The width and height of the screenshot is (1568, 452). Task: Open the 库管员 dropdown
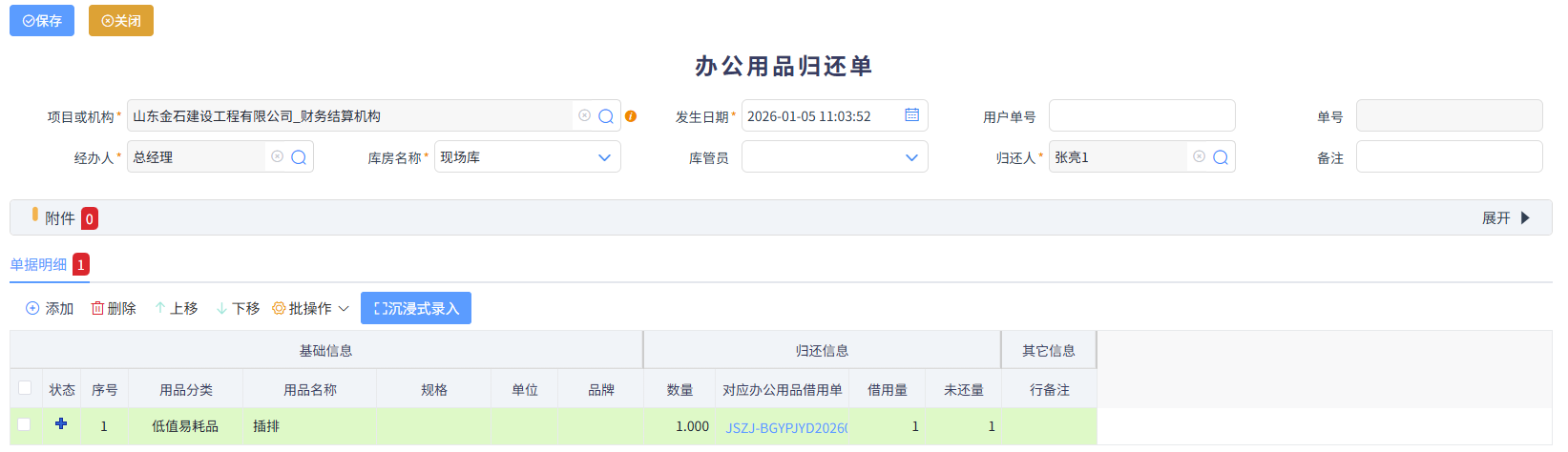coord(910,157)
